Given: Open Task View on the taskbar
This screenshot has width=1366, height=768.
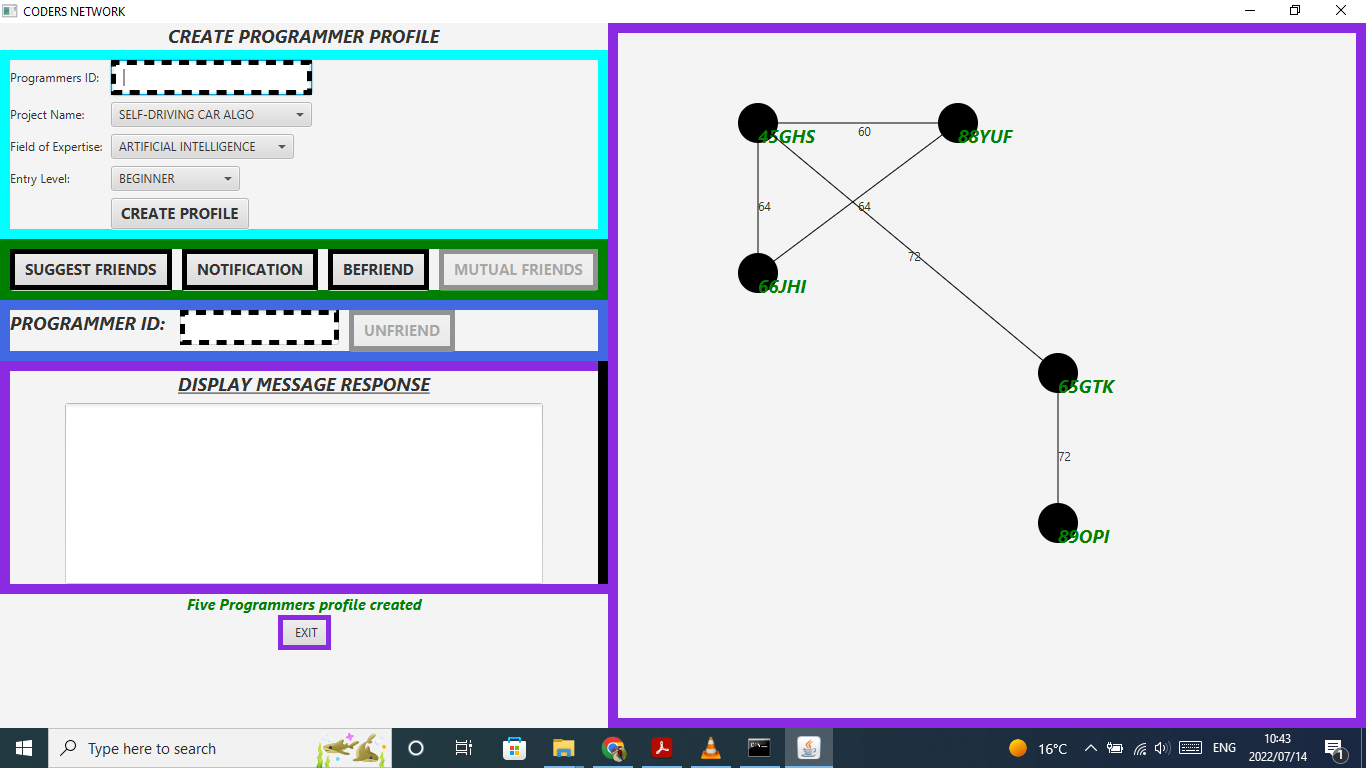Looking at the screenshot, I should 464,748.
